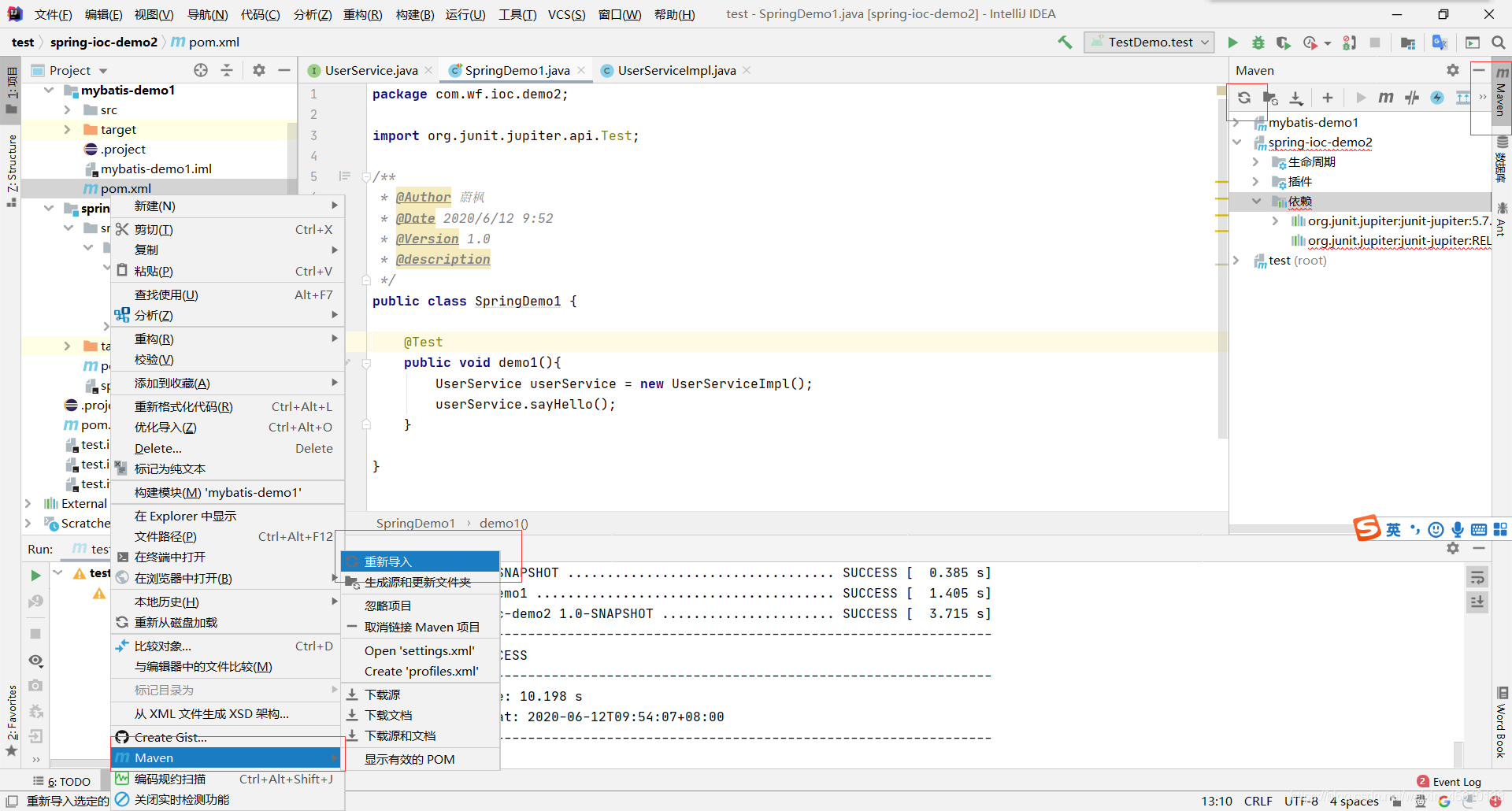Toggle soft-wrap in Run console
This screenshot has width=1512, height=811.
[1477, 577]
